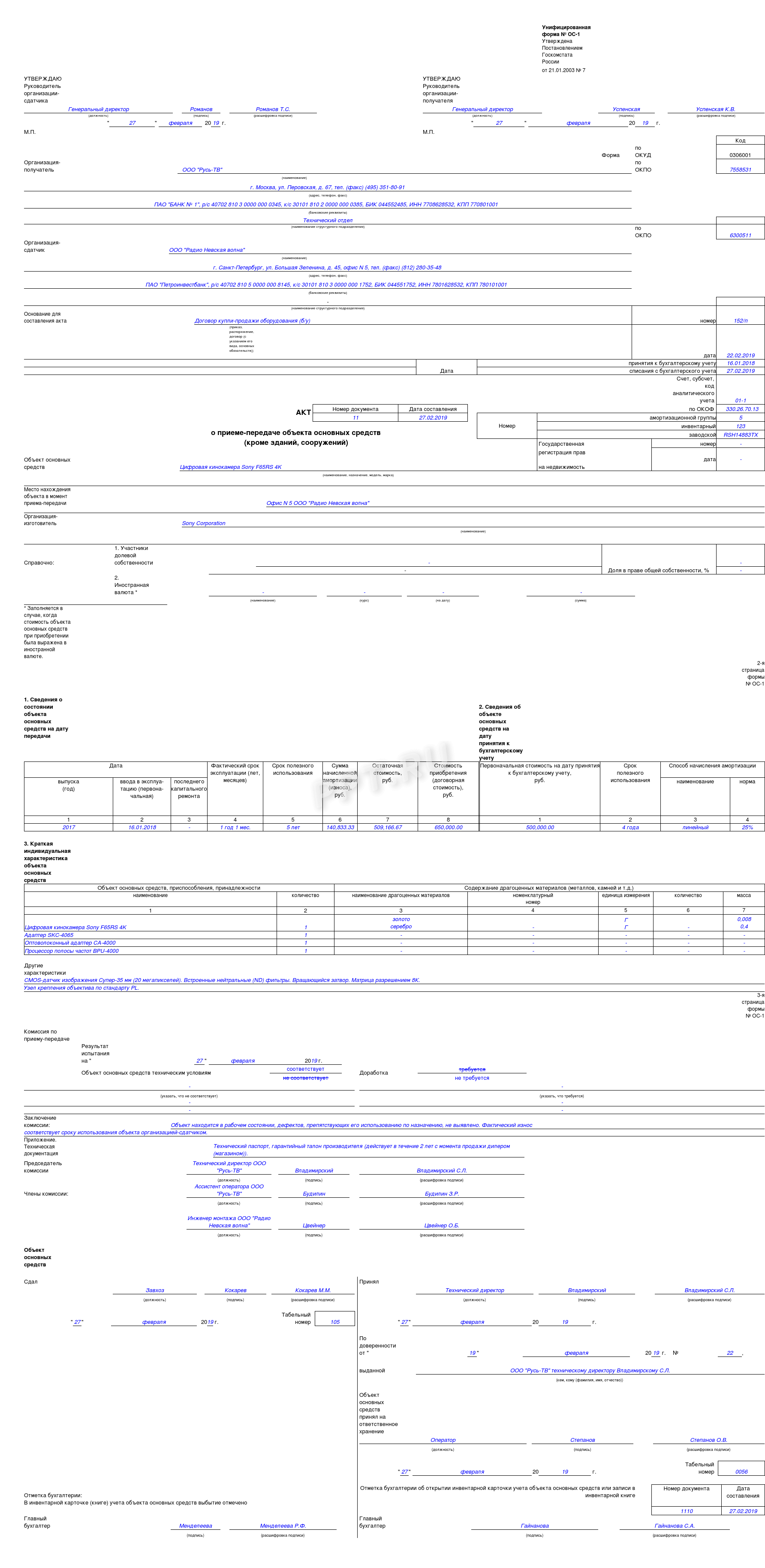
Task: Select the 'CMOS-датчик изображения' characteristics line
Action: (222, 980)
